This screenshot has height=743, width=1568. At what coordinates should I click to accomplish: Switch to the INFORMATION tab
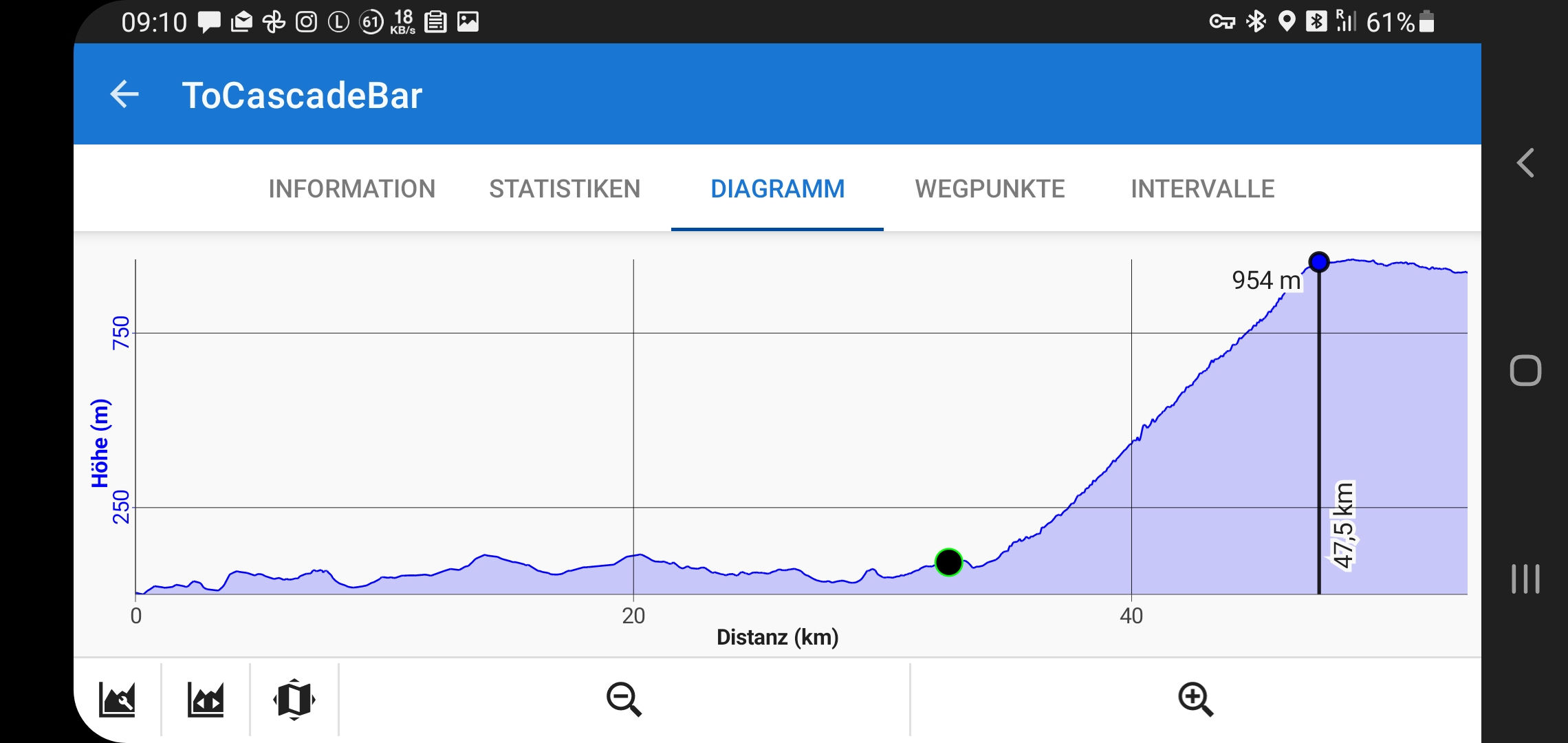(351, 189)
